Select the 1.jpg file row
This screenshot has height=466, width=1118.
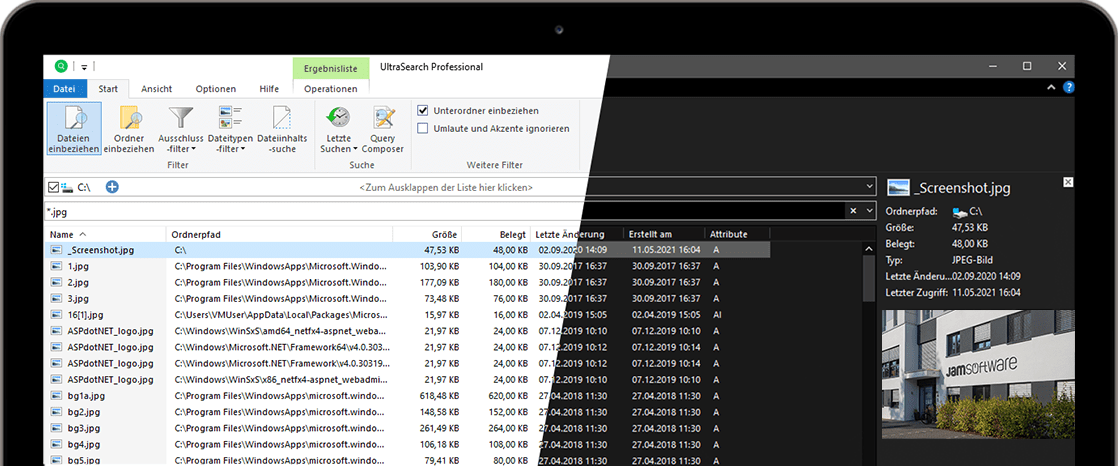pos(408,266)
